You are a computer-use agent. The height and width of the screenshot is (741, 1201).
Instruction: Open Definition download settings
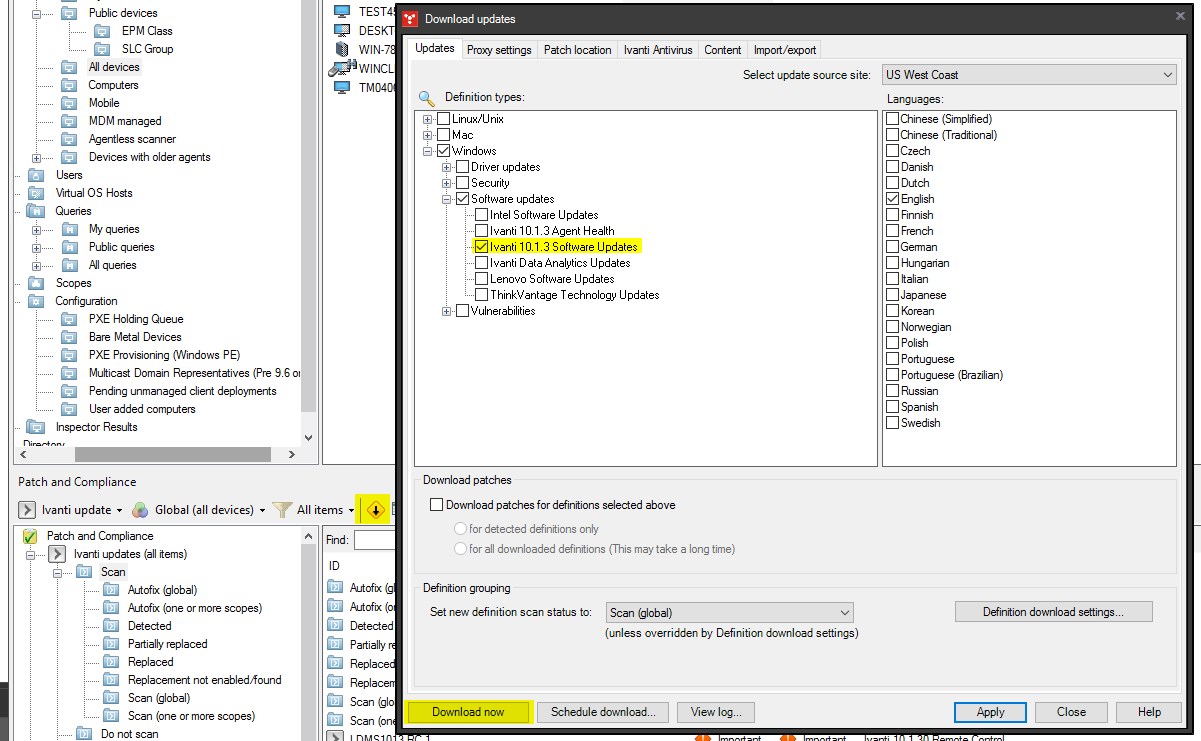click(1053, 611)
